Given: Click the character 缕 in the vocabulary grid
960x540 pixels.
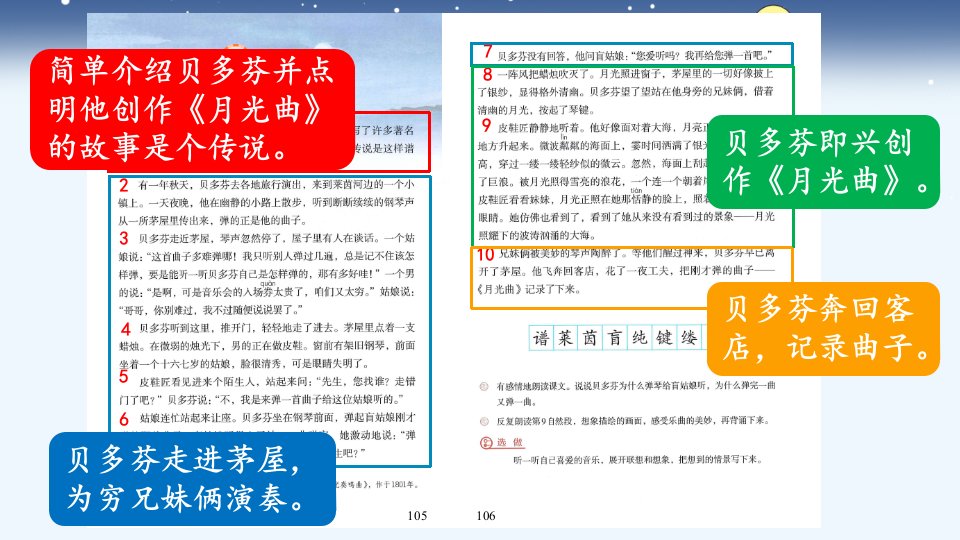Looking at the screenshot, I should pyautogui.click(x=689, y=338).
